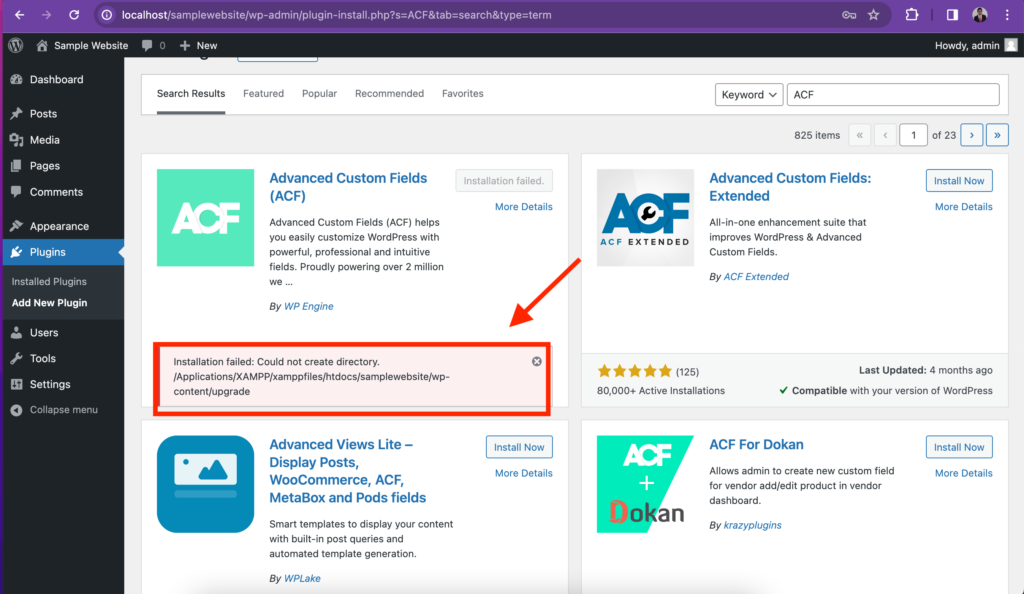Screen dimensions: 1024x594
Task: Open Comments in sidebar
Action: pos(56,192)
